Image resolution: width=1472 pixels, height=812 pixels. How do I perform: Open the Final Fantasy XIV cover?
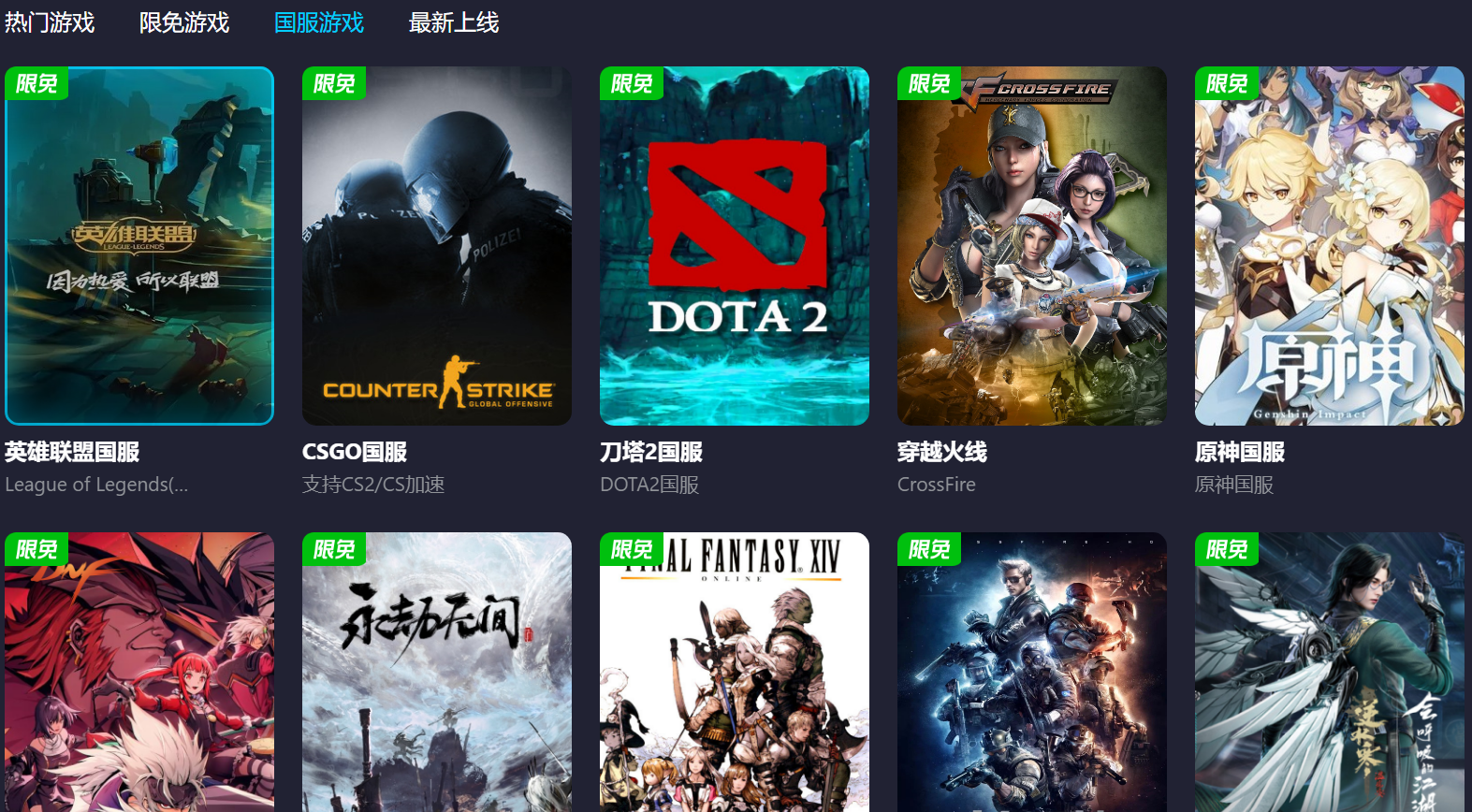(735, 672)
